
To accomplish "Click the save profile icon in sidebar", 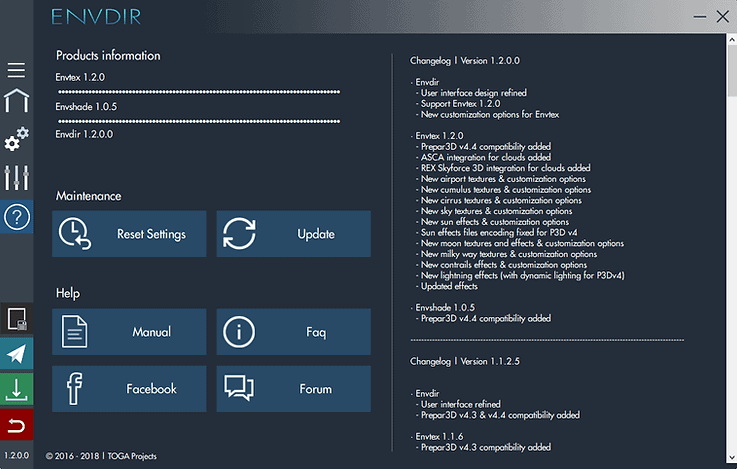I will point(16,319).
